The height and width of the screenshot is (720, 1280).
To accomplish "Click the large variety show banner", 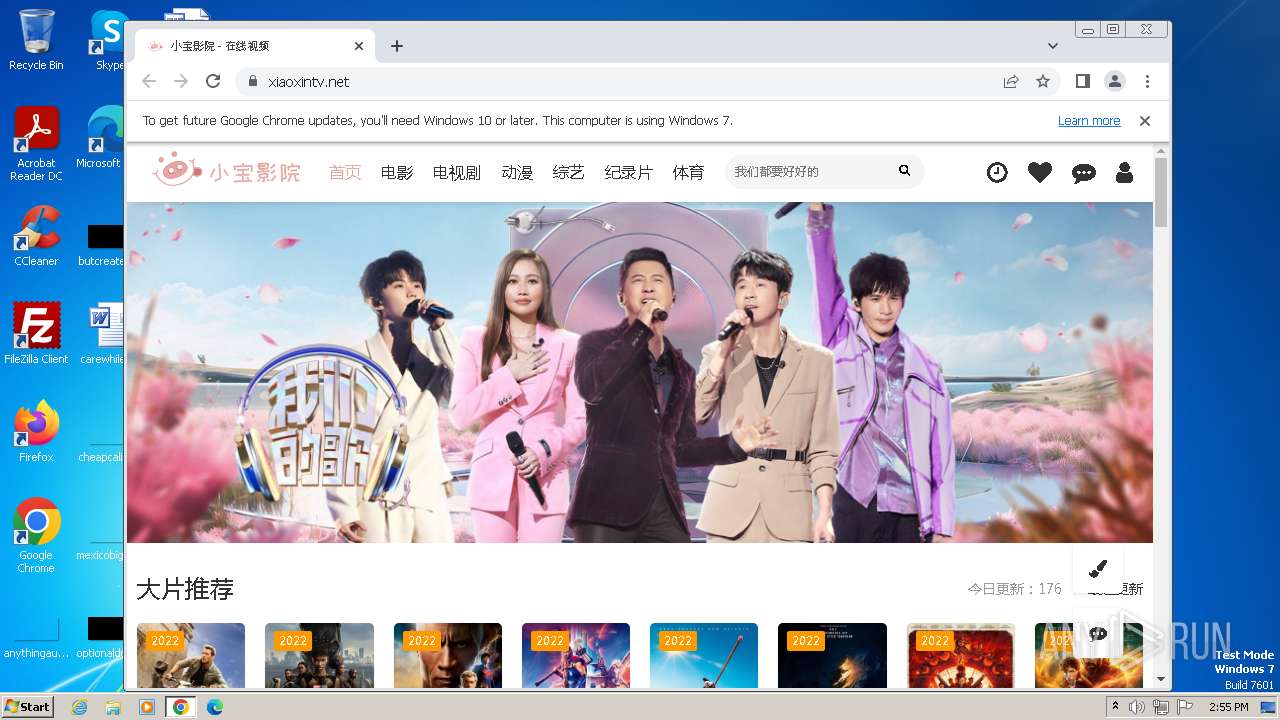I will (640, 372).
